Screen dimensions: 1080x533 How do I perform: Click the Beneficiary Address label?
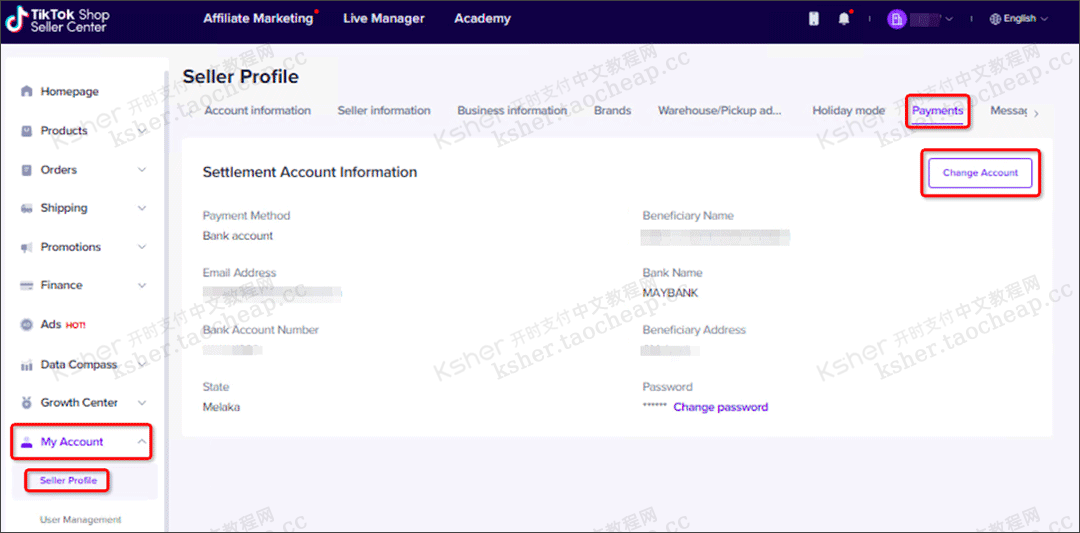(x=694, y=330)
